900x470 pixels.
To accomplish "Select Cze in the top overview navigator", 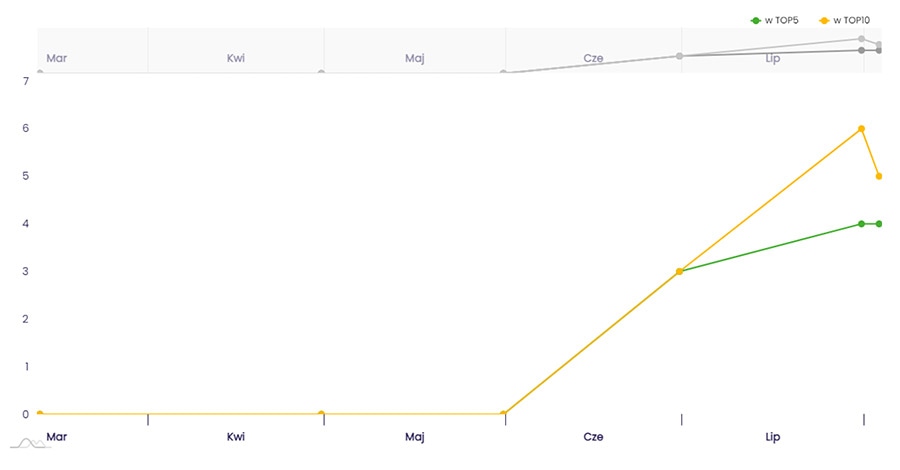I will click(x=594, y=58).
